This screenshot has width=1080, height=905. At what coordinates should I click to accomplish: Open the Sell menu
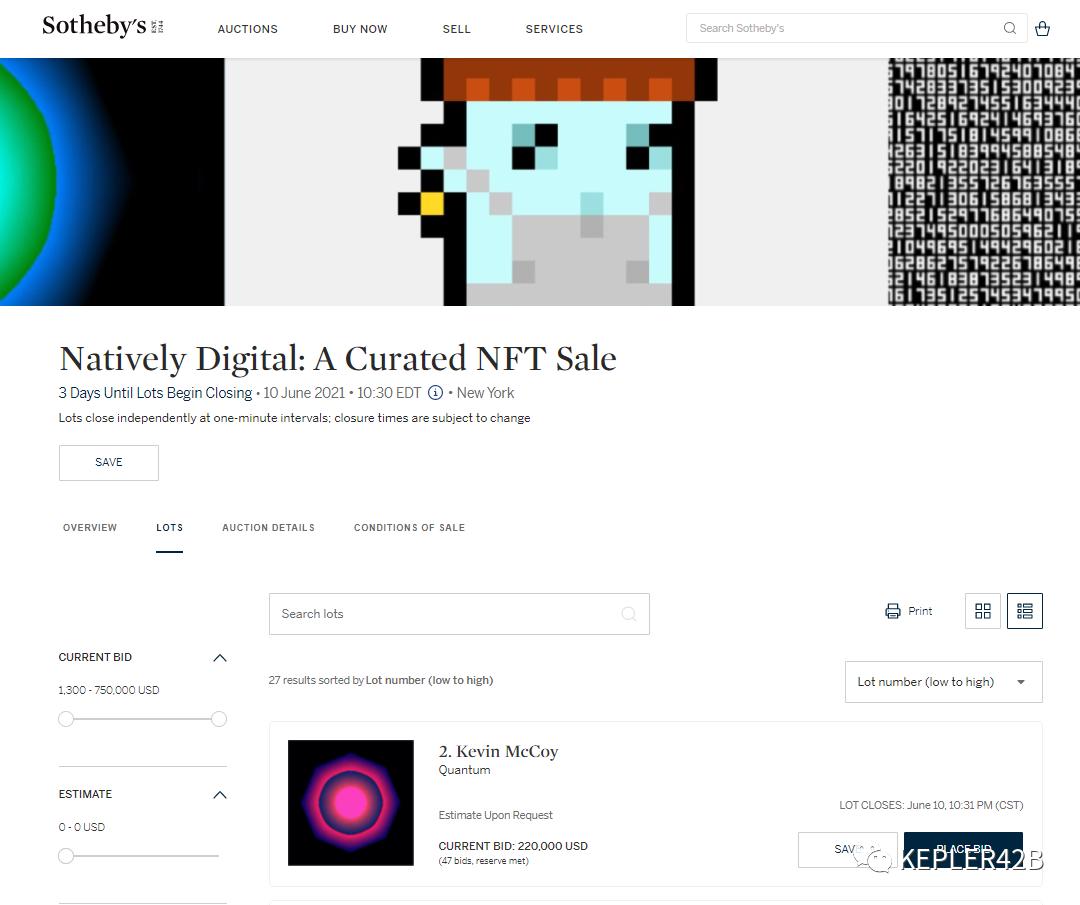pos(457,29)
